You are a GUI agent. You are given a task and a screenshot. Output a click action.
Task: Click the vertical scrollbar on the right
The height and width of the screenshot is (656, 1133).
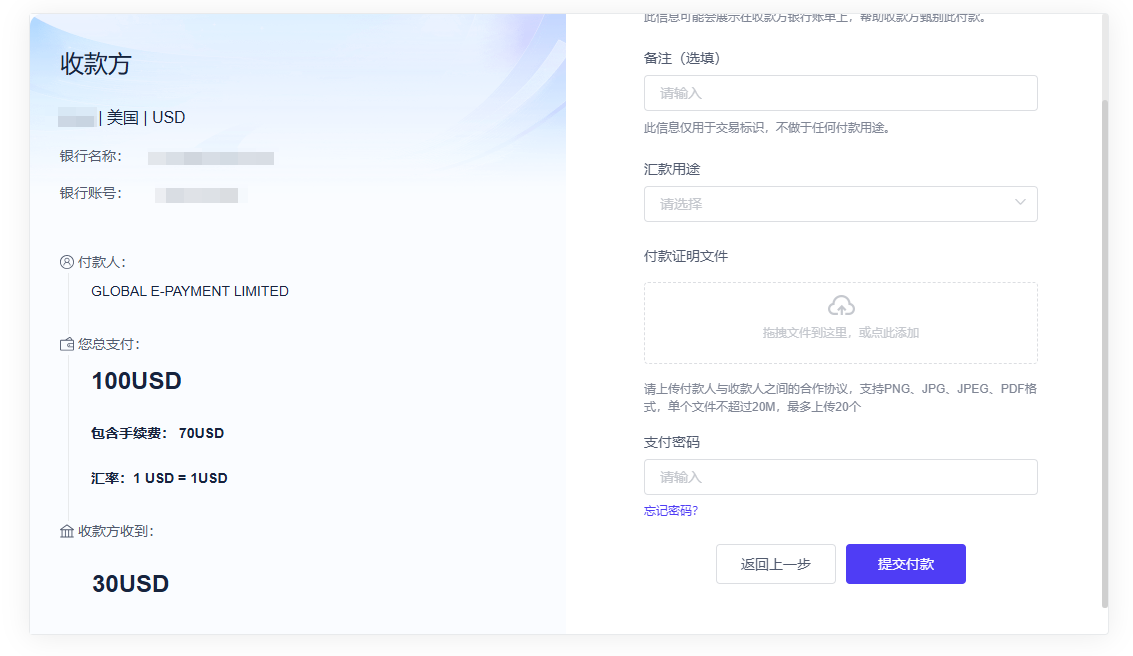[x=1104, y=350]
